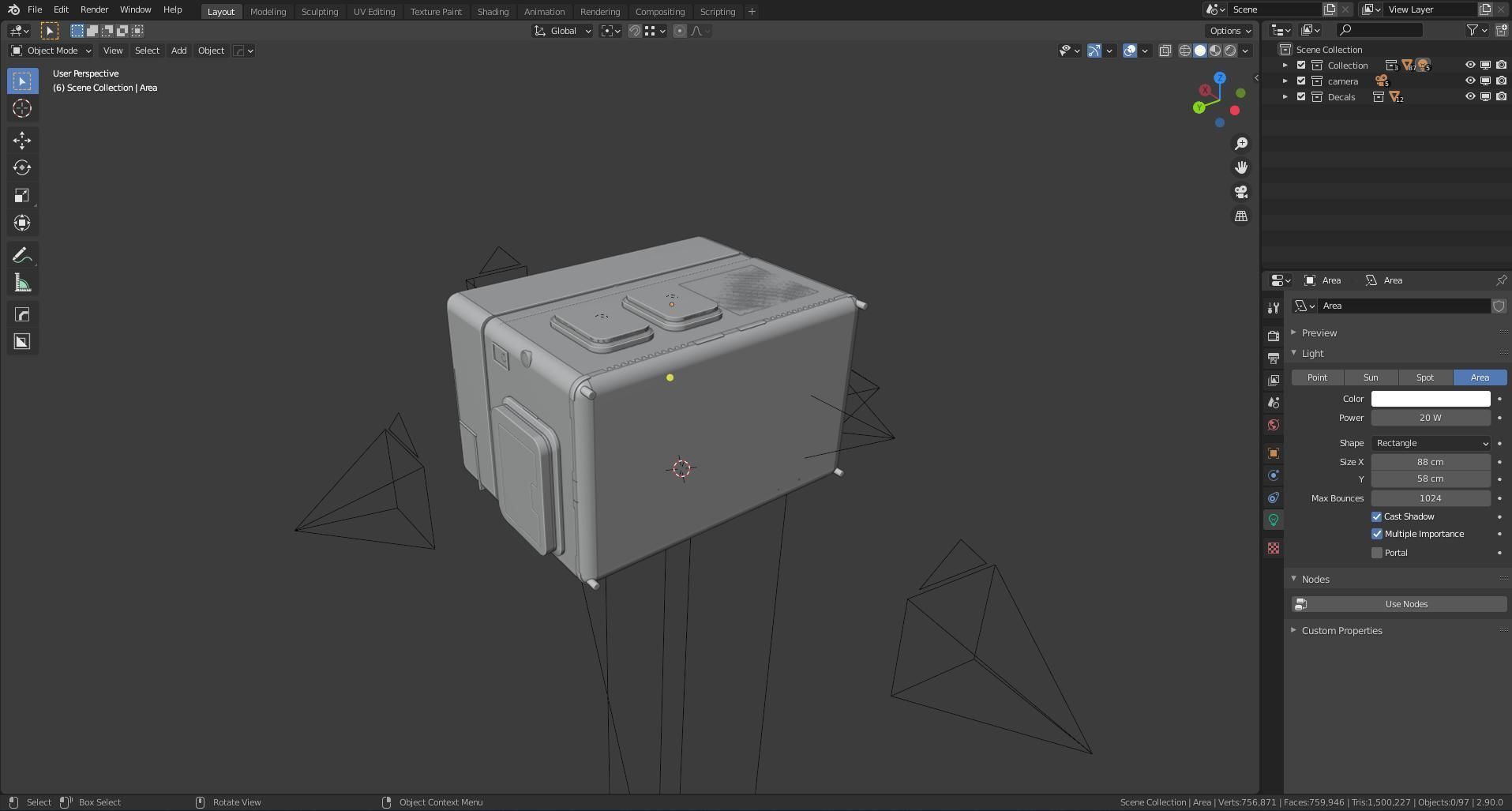Viewport: 1512px width, 811px height.
Task: Click the outliner search field
Action: 1379,30
